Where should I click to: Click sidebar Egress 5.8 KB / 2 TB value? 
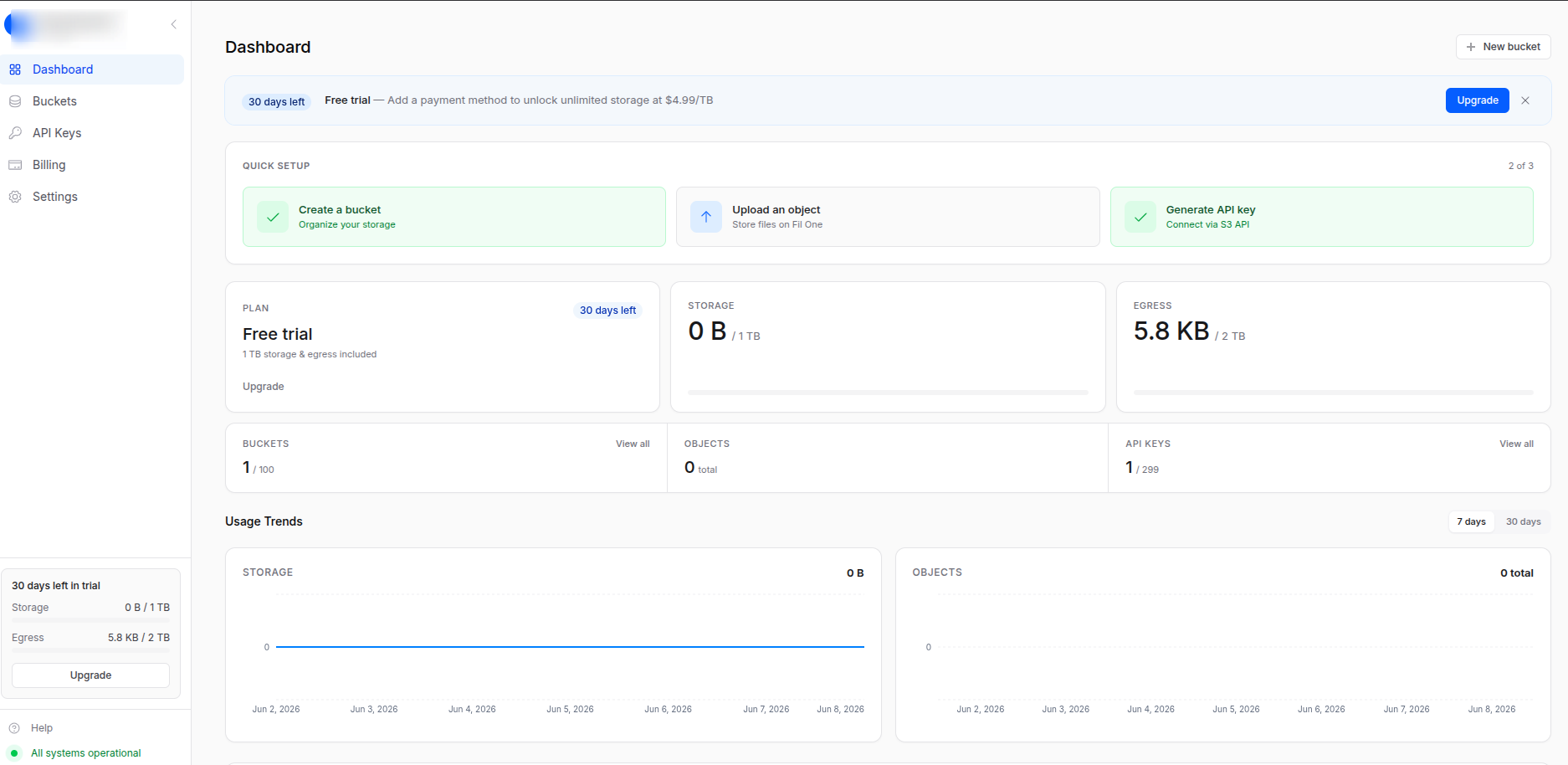coord(139,638)
